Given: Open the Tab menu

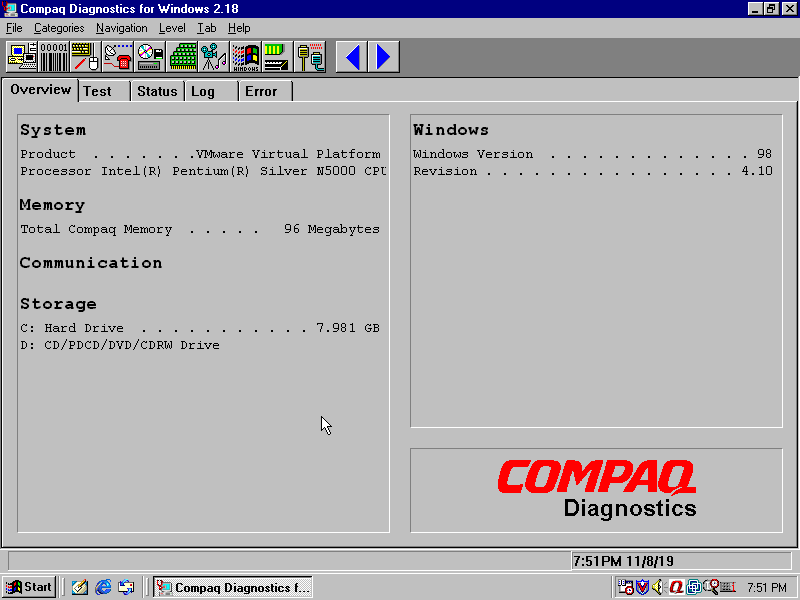Looking at the screenshot, I should point(207,28).
